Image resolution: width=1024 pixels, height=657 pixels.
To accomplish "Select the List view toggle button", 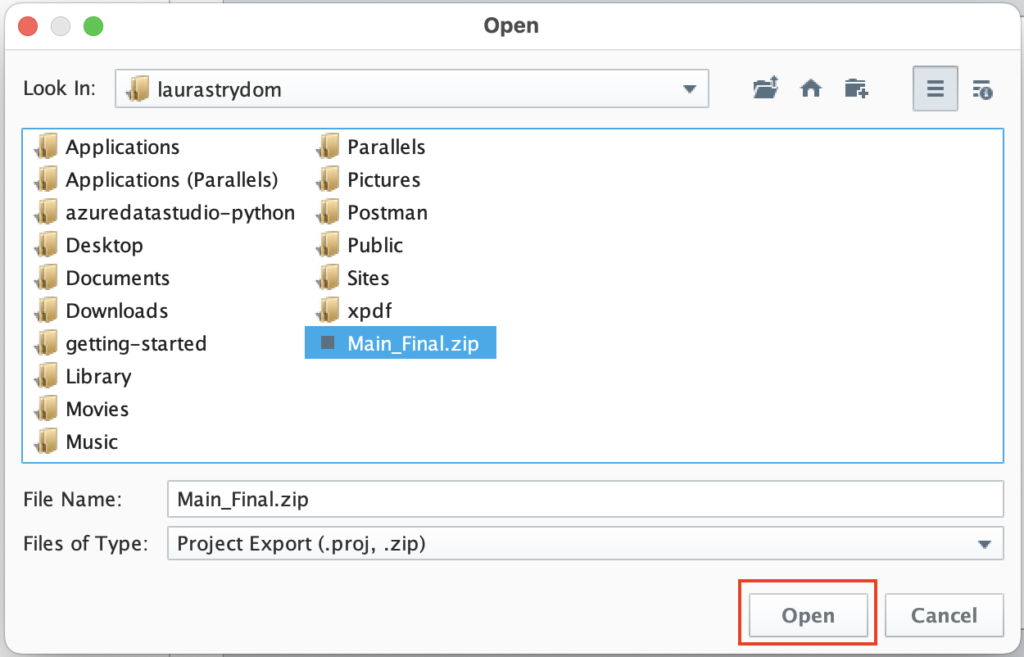I will (934, 88).
